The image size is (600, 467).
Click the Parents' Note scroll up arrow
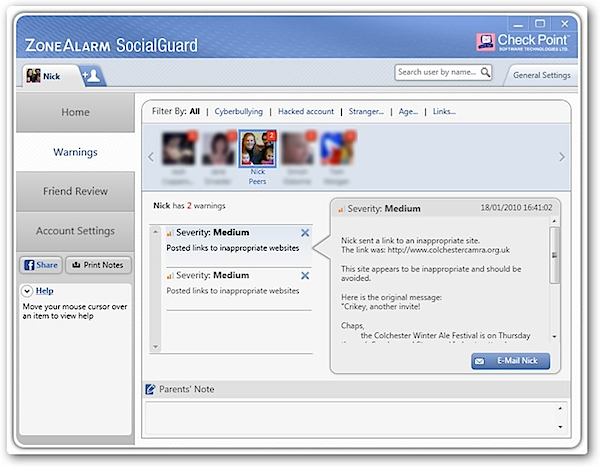[x=560, y=408]
